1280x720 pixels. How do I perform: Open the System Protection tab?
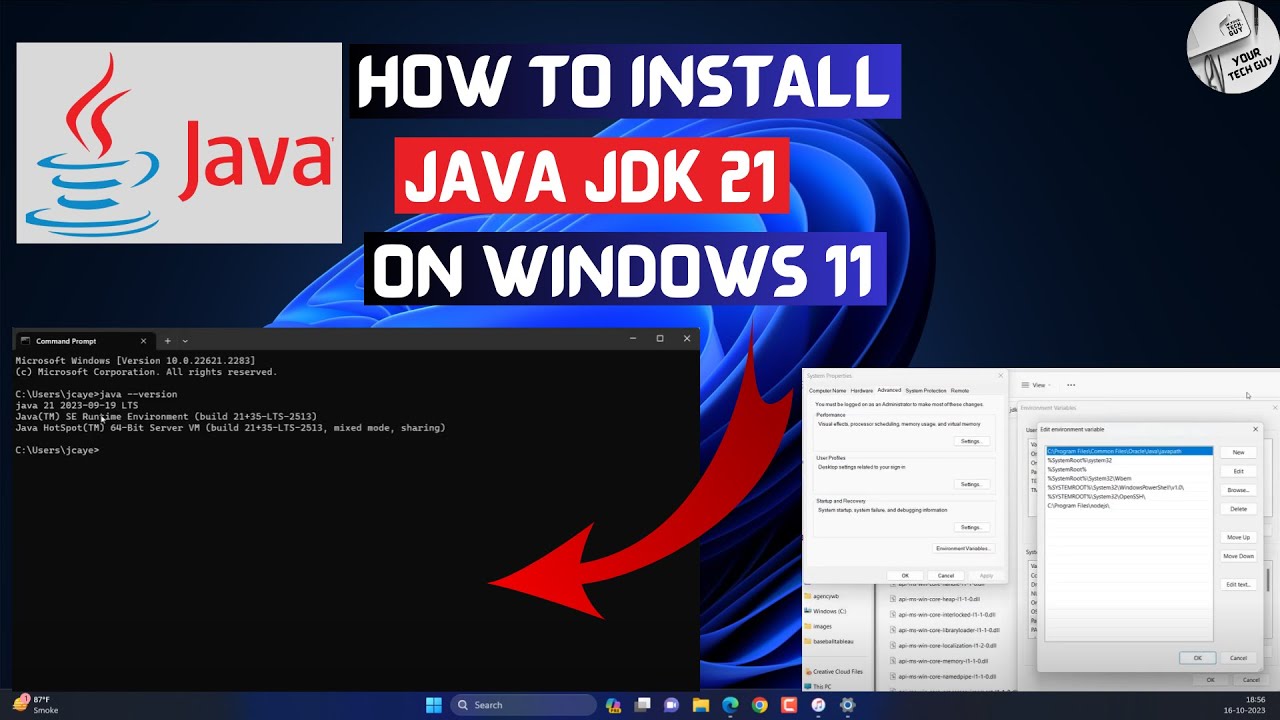tap(926, 390)
